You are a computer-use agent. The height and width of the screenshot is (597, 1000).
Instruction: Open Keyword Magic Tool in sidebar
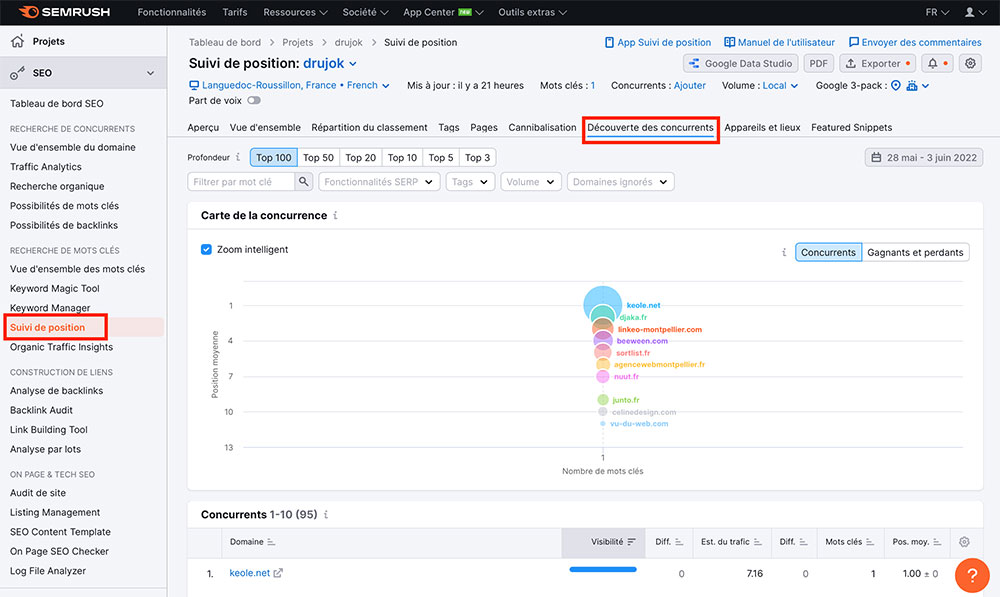click(55, 288)
